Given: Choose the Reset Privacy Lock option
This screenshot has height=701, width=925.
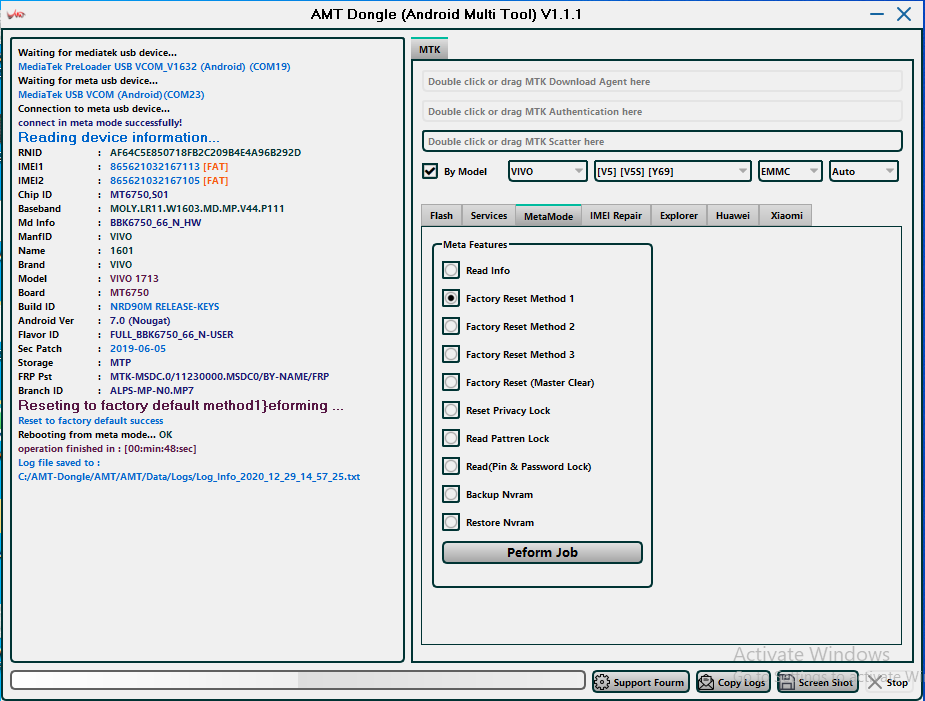Looking at the screenshot, I should coord(452,410).
